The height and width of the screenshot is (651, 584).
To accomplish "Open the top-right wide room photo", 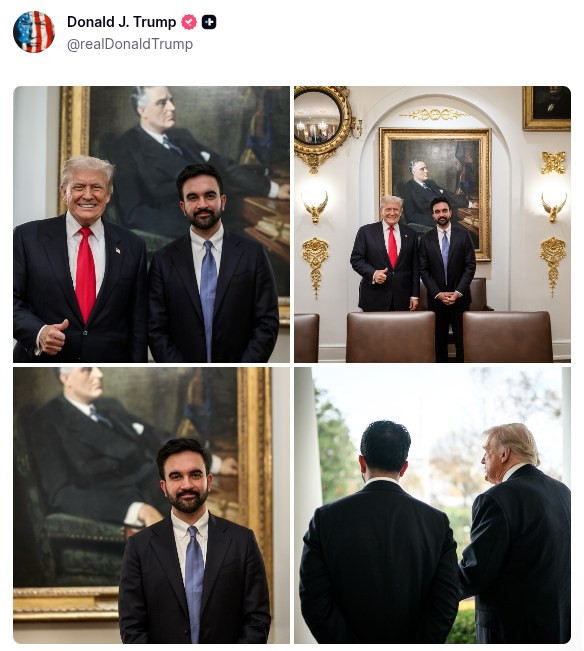I will (x=433, y=224).
